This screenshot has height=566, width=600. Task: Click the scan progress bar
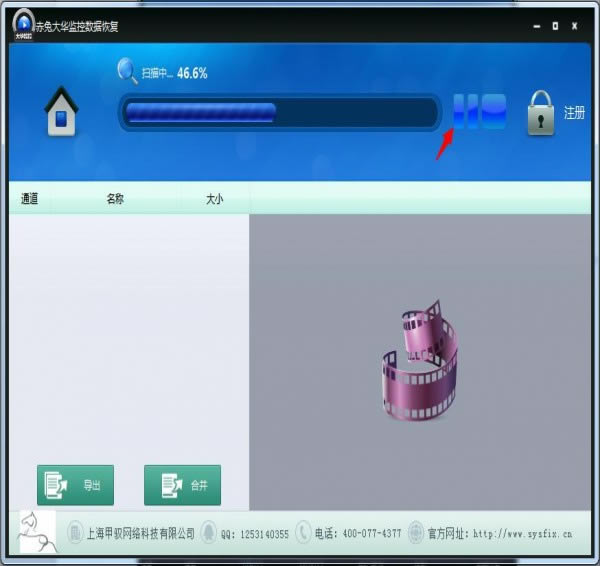280,113
